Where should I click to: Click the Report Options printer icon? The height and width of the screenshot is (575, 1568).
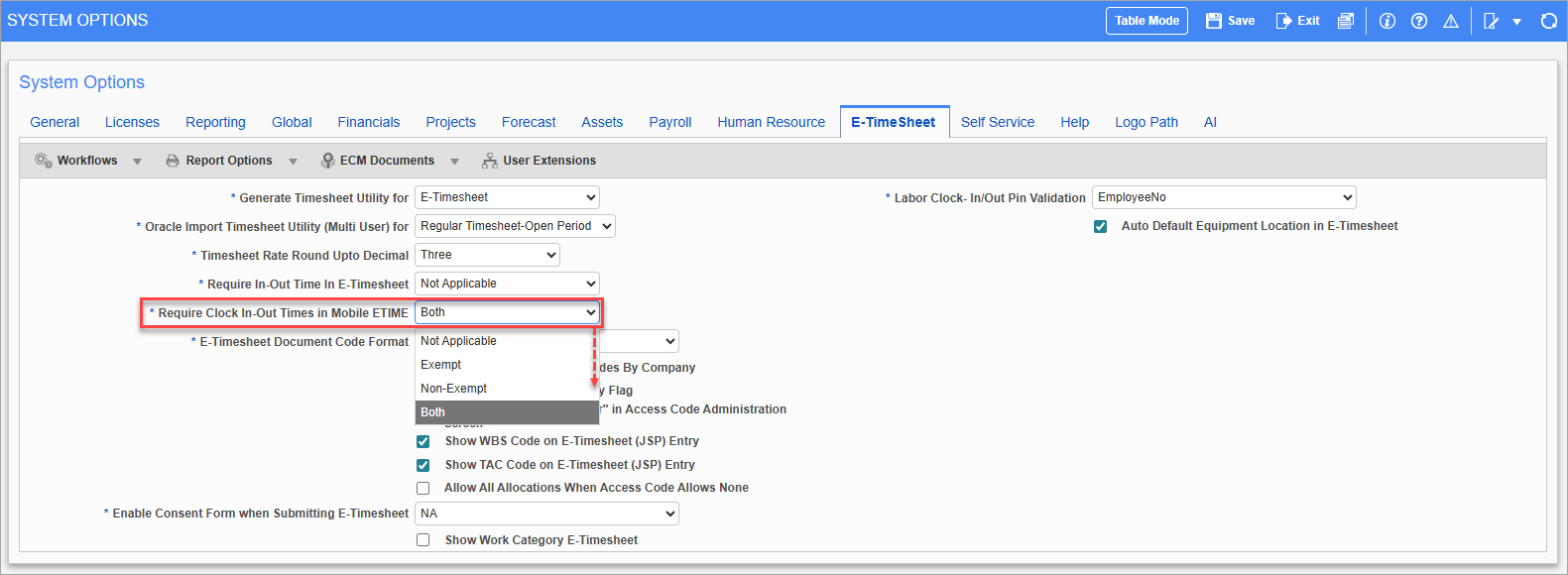pos(173,161)
